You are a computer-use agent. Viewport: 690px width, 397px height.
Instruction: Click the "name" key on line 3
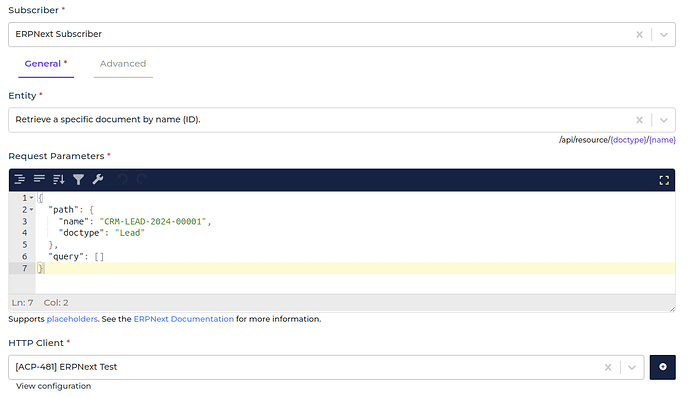[73, 221]
